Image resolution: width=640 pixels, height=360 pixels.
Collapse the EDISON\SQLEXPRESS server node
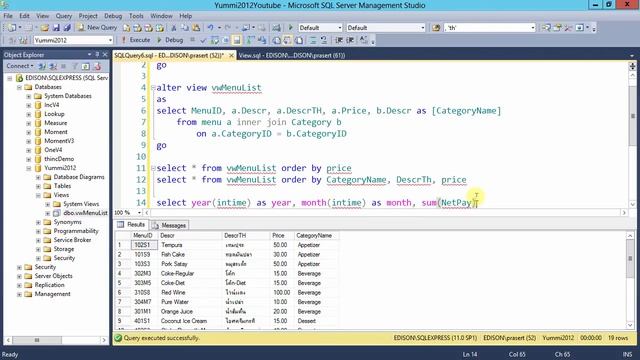10,78
